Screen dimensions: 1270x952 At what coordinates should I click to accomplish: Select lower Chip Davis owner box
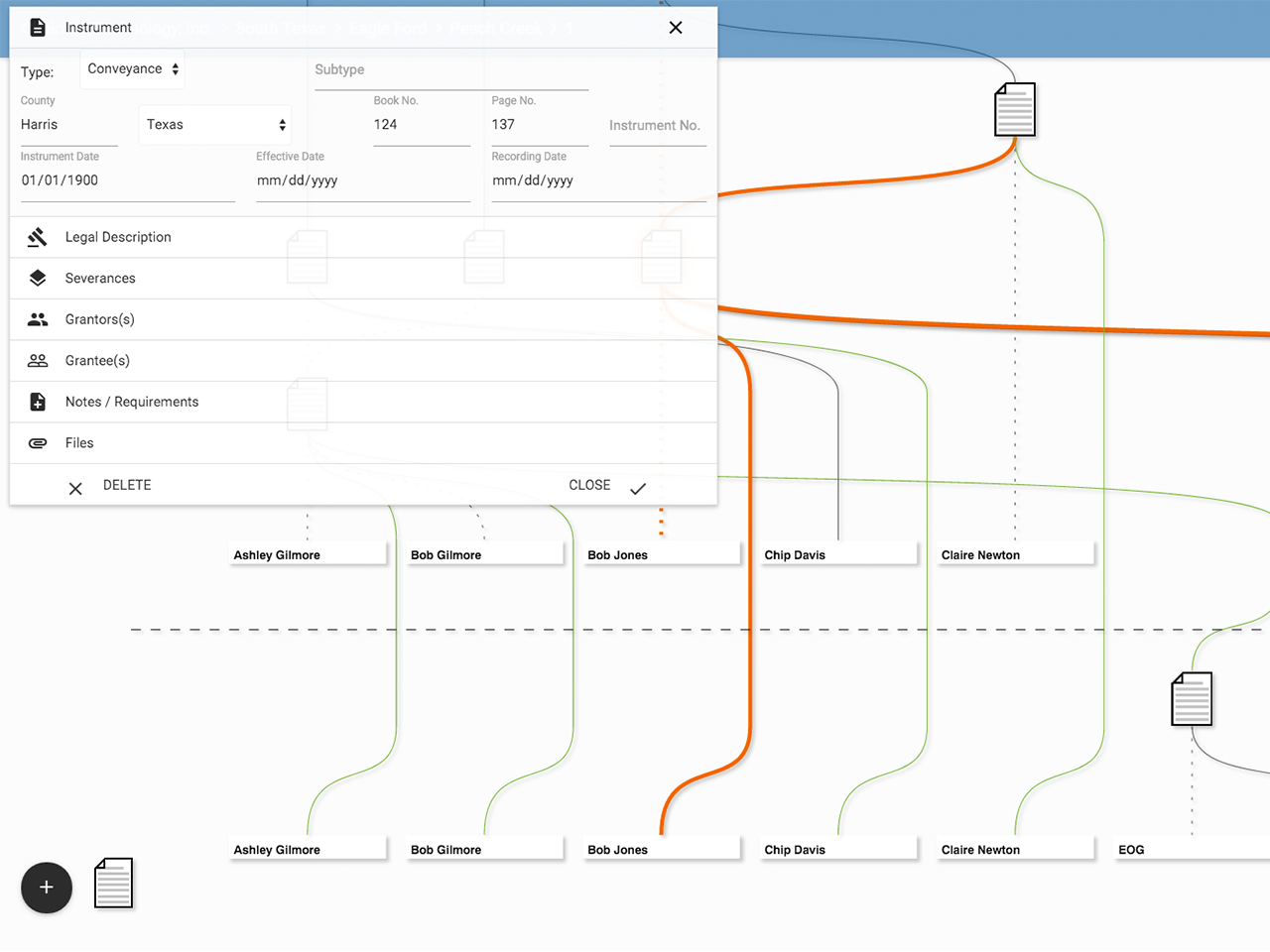tap(838, 849)
